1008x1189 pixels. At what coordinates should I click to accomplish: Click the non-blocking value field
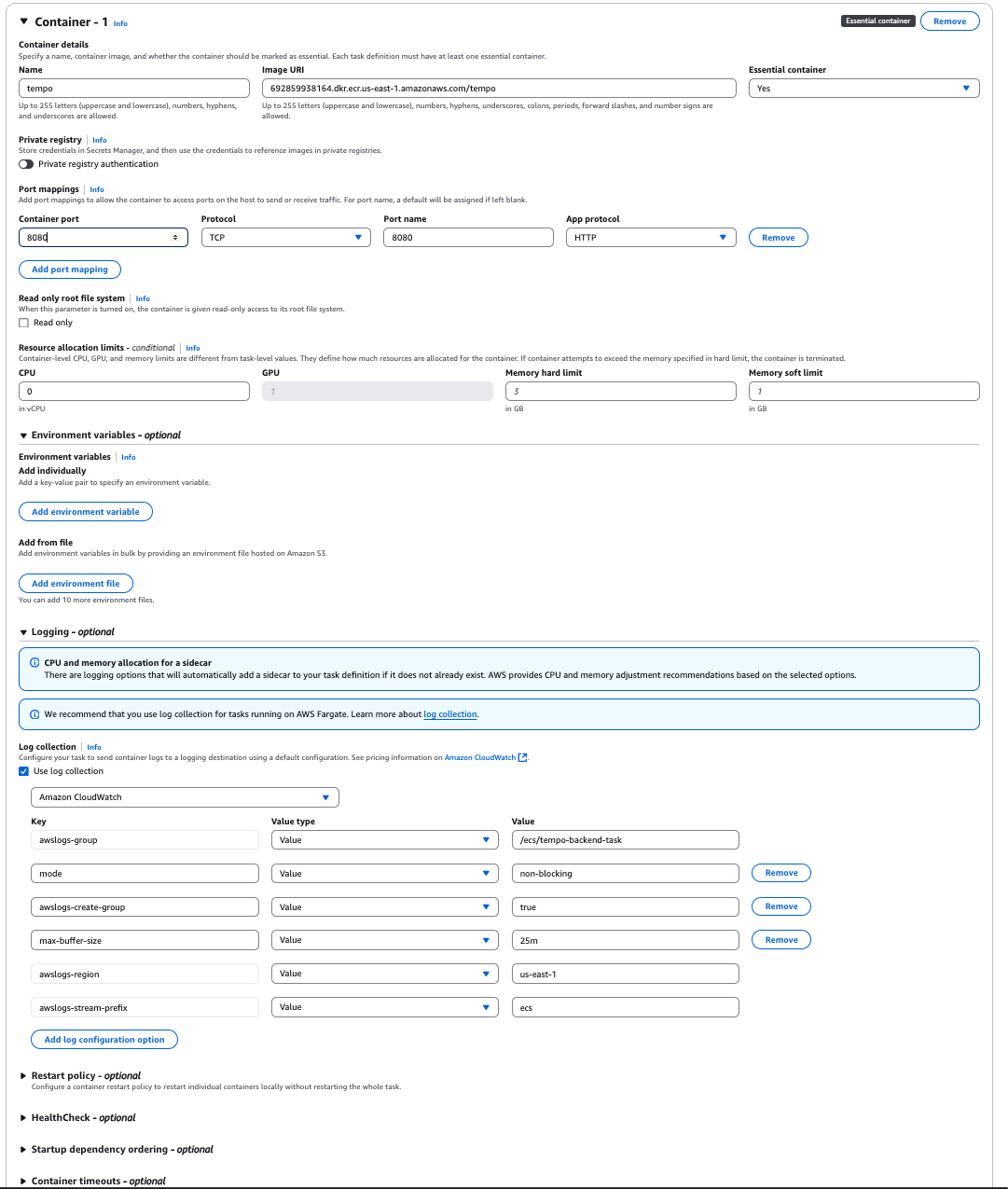coord(626,874)
